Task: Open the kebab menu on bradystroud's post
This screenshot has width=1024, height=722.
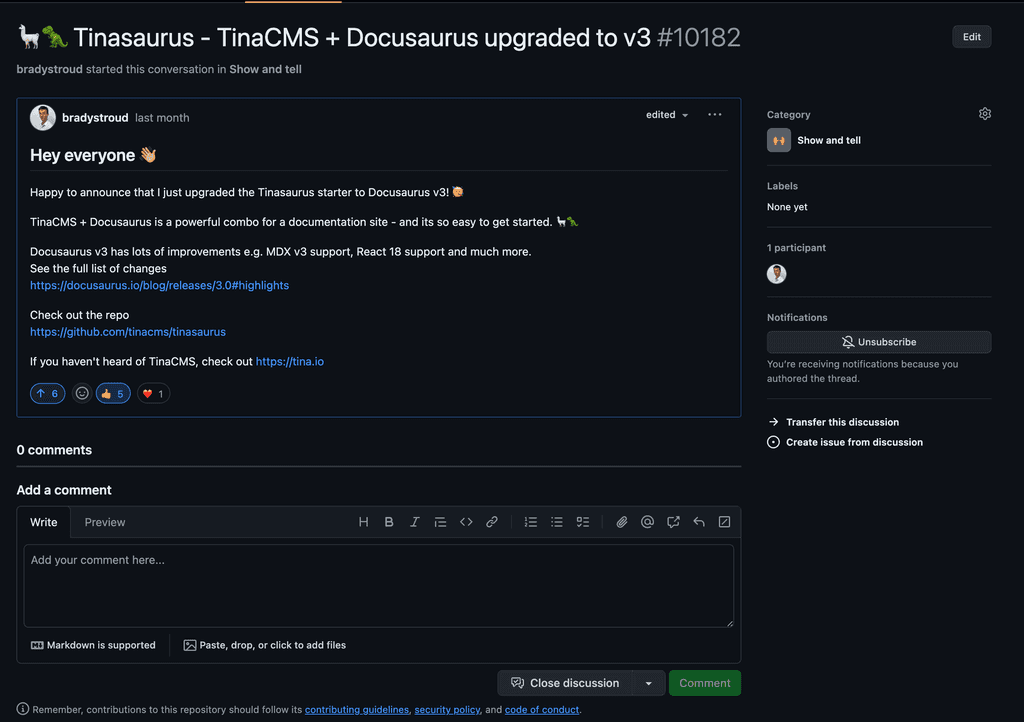Action: point(714,115)
